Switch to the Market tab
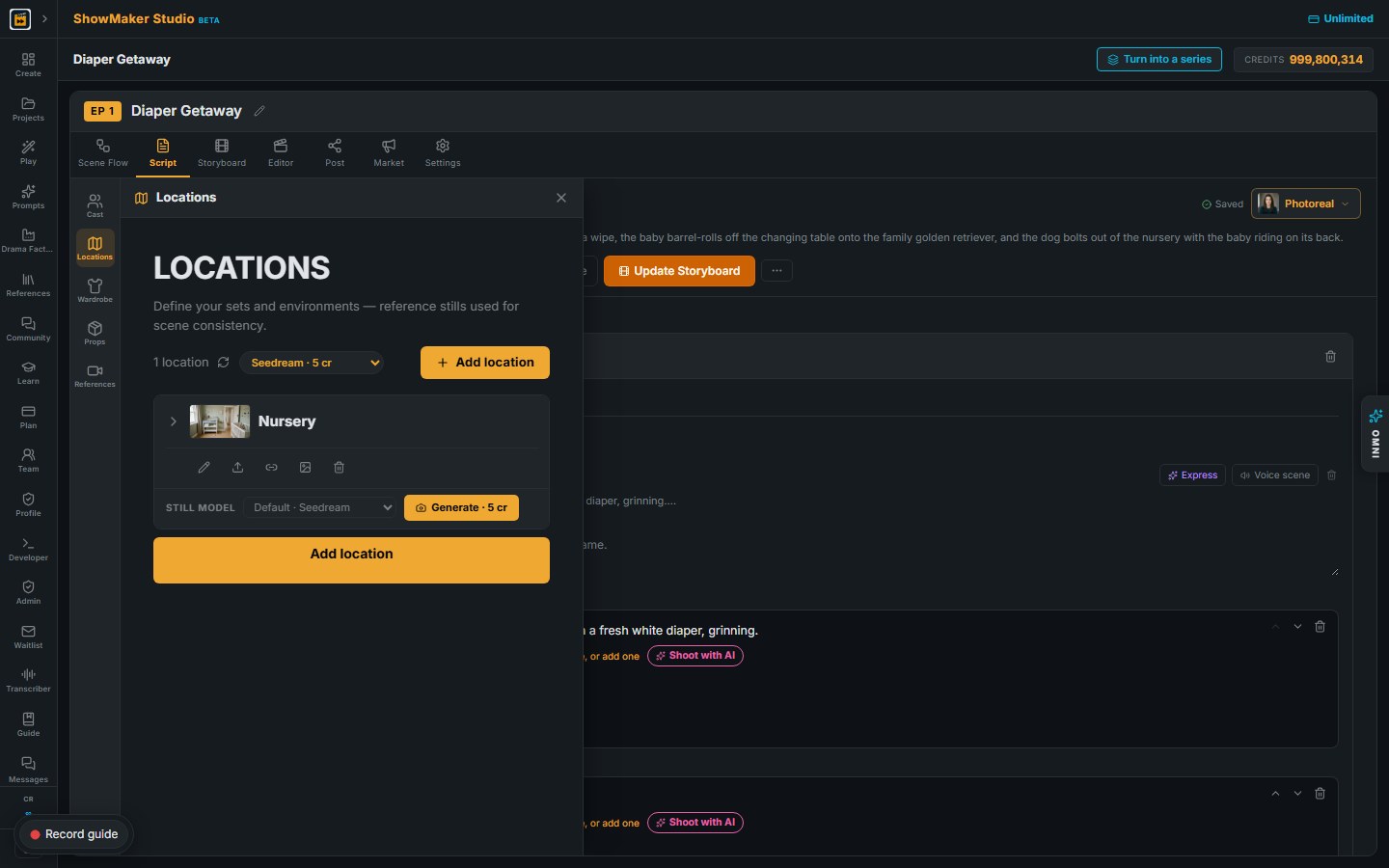Image resolution: width=1389 pixels, height=868 pixels. (389, 152)
